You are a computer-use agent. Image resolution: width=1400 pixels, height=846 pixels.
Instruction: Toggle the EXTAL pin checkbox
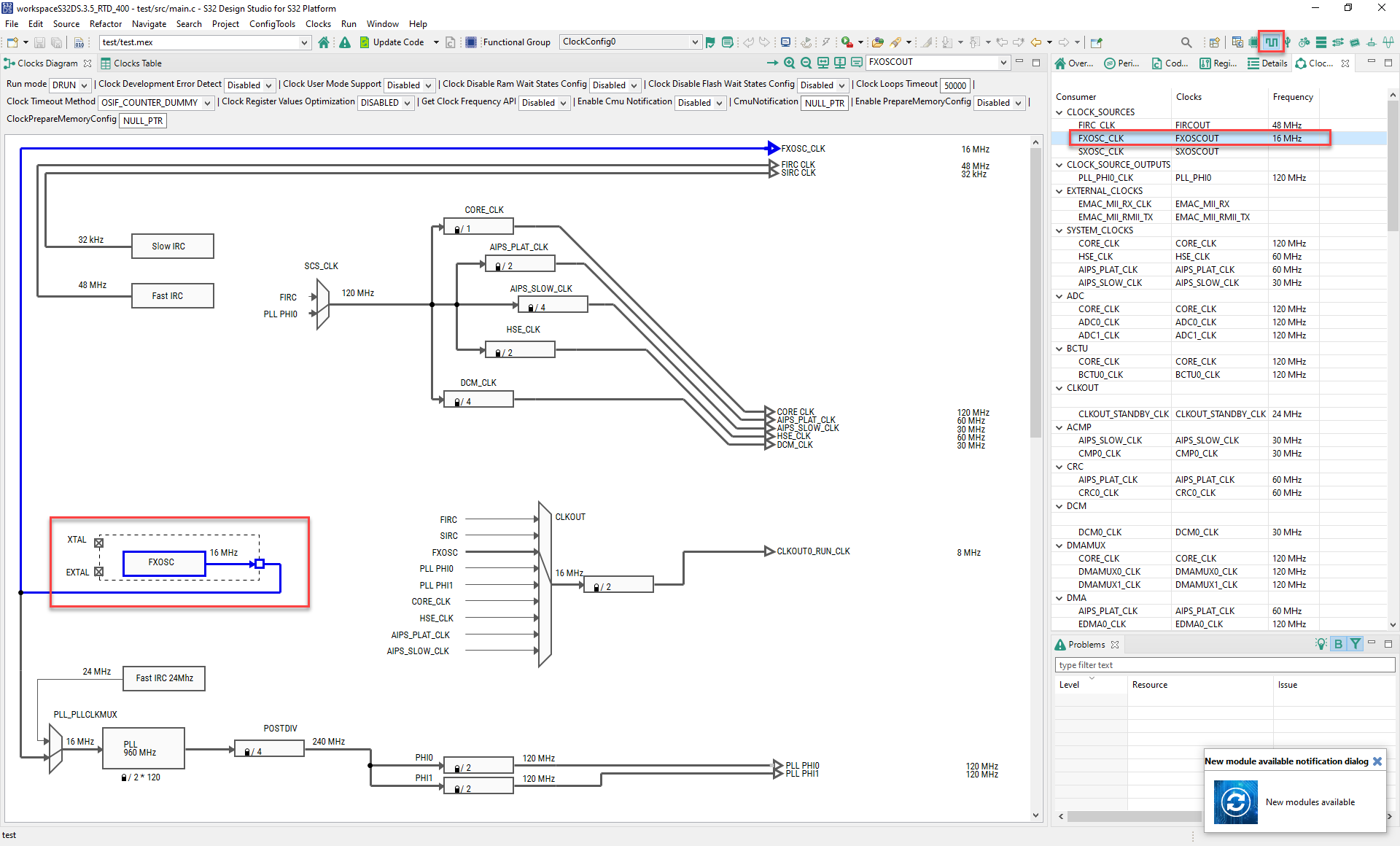(99, 572)
